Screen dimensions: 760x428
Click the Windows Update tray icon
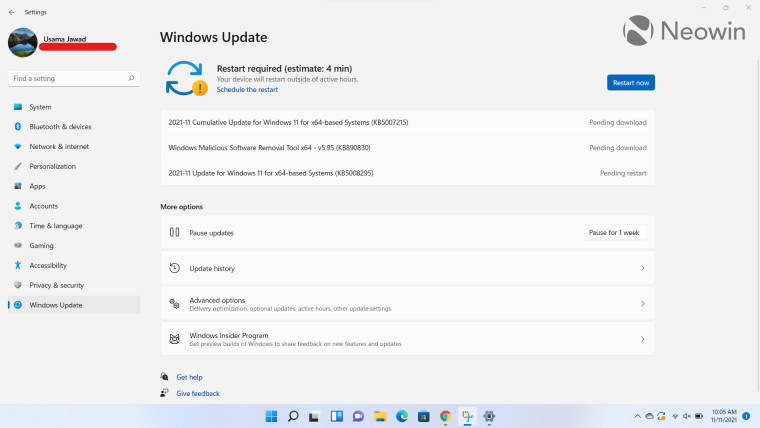point(662,416)
